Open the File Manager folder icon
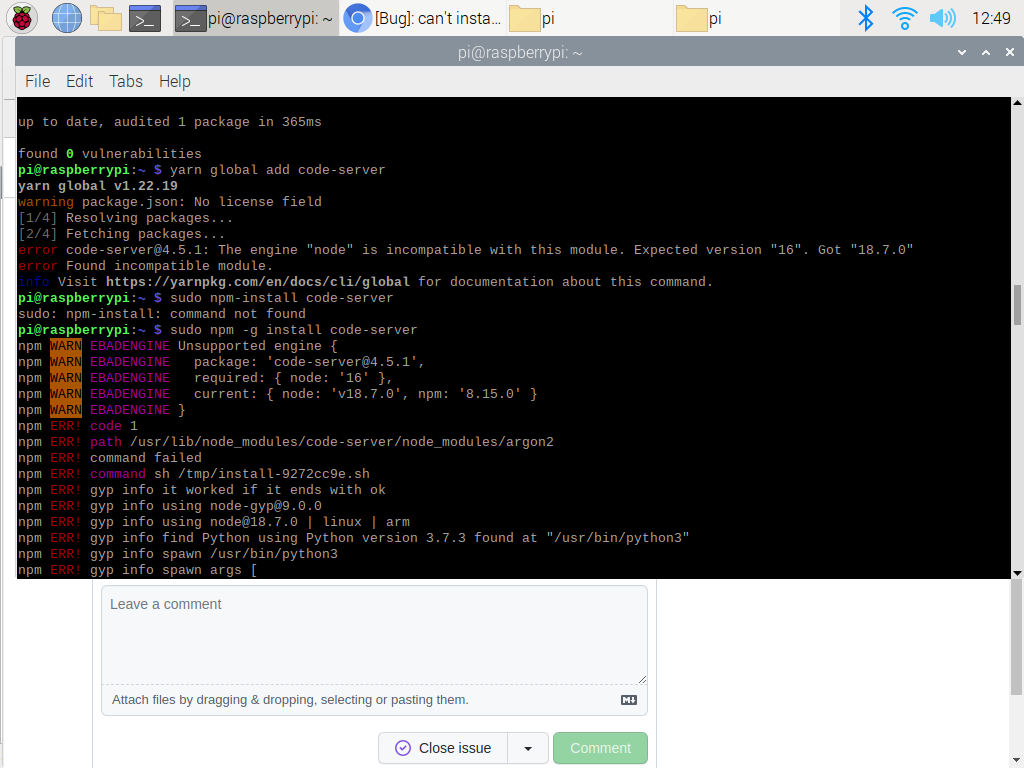The image size is (1024, 768). click(x=106, y=18)
